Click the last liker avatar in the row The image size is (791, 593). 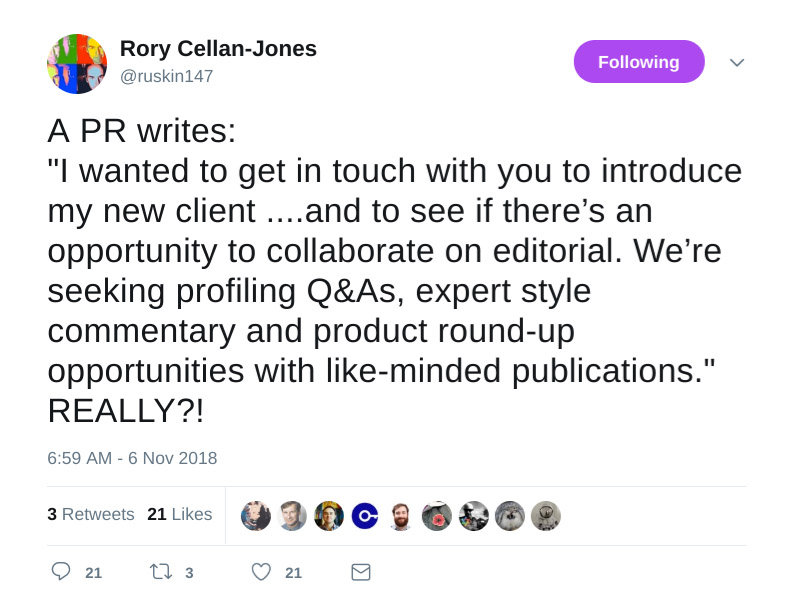click(x=545, y=515)
